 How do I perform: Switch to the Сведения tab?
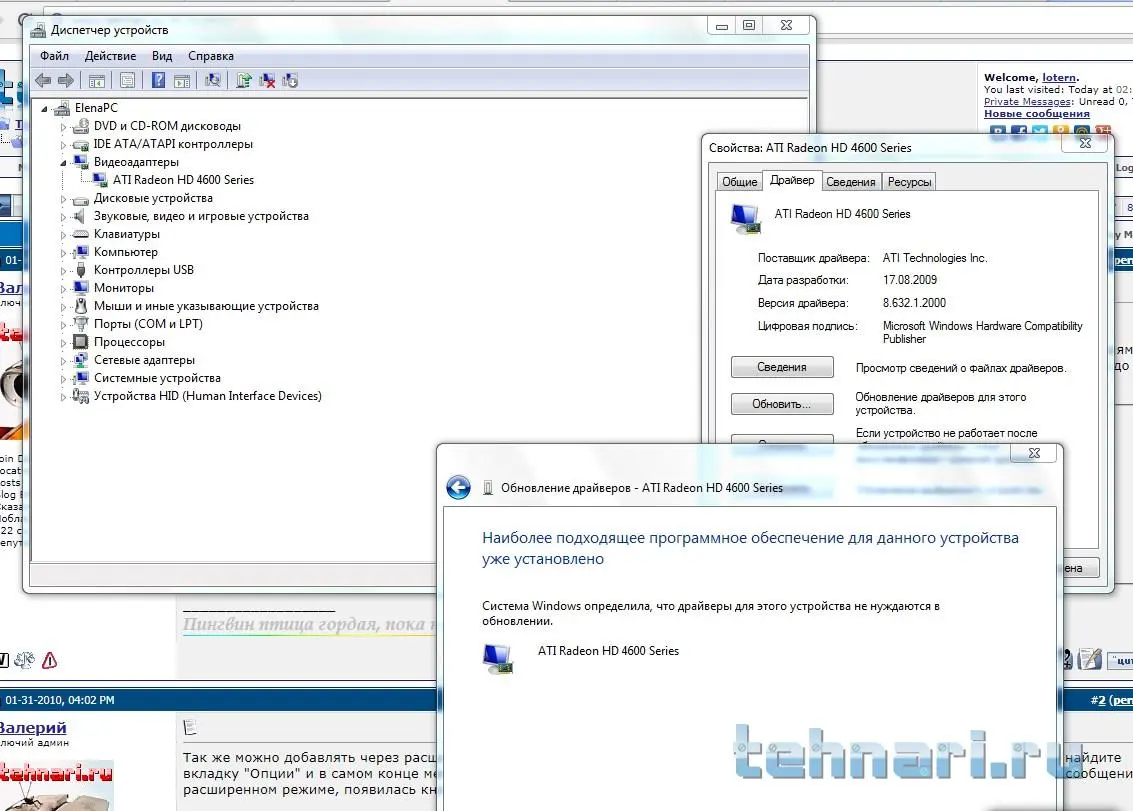point(850,181)
